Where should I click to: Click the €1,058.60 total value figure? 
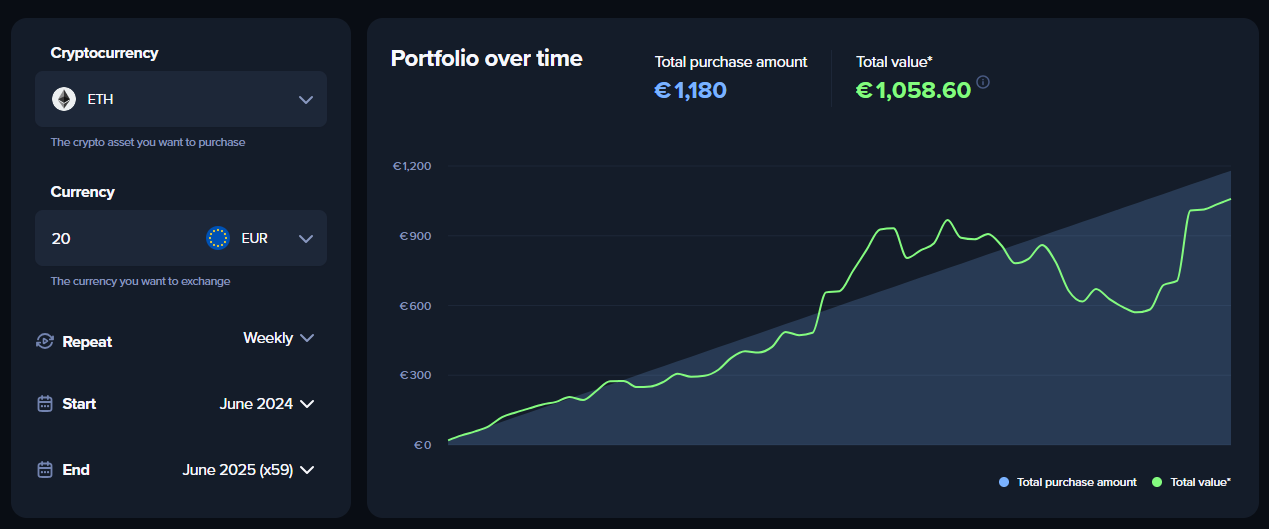click(x=913, y=90)
